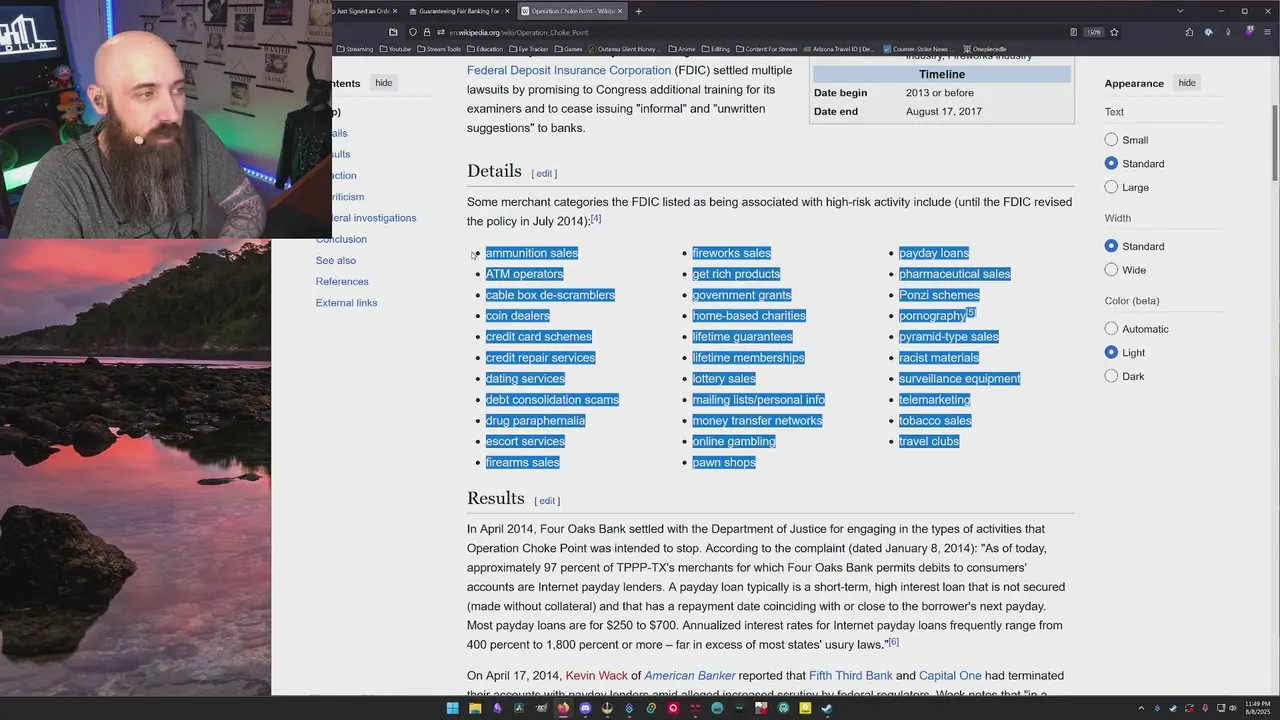
Task: Open the Federal Deposit Insurance Corporation link
Action: pyautogui.click(x=569, y=70)
